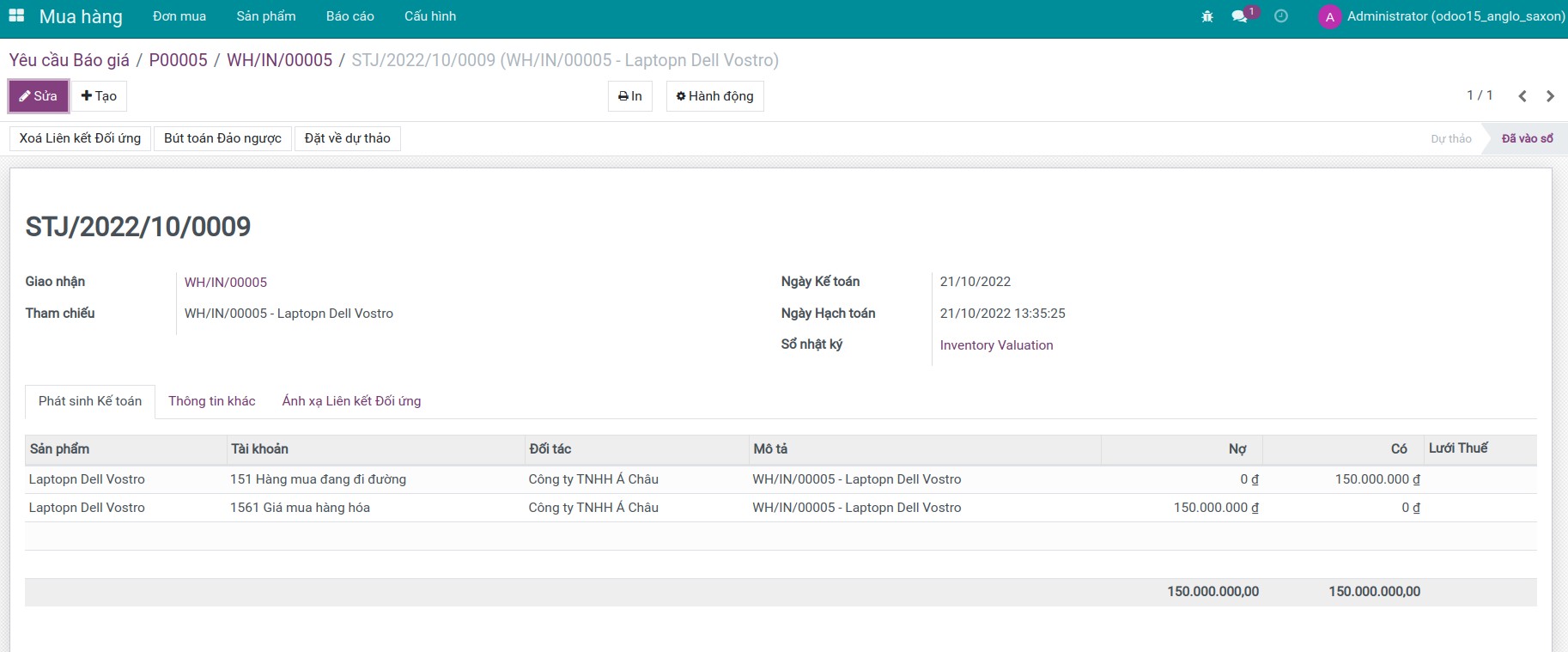Open the WH/IN/00005 transfer link
The width and height of the screenshot is (1568, 652).
tap(226, 283)
